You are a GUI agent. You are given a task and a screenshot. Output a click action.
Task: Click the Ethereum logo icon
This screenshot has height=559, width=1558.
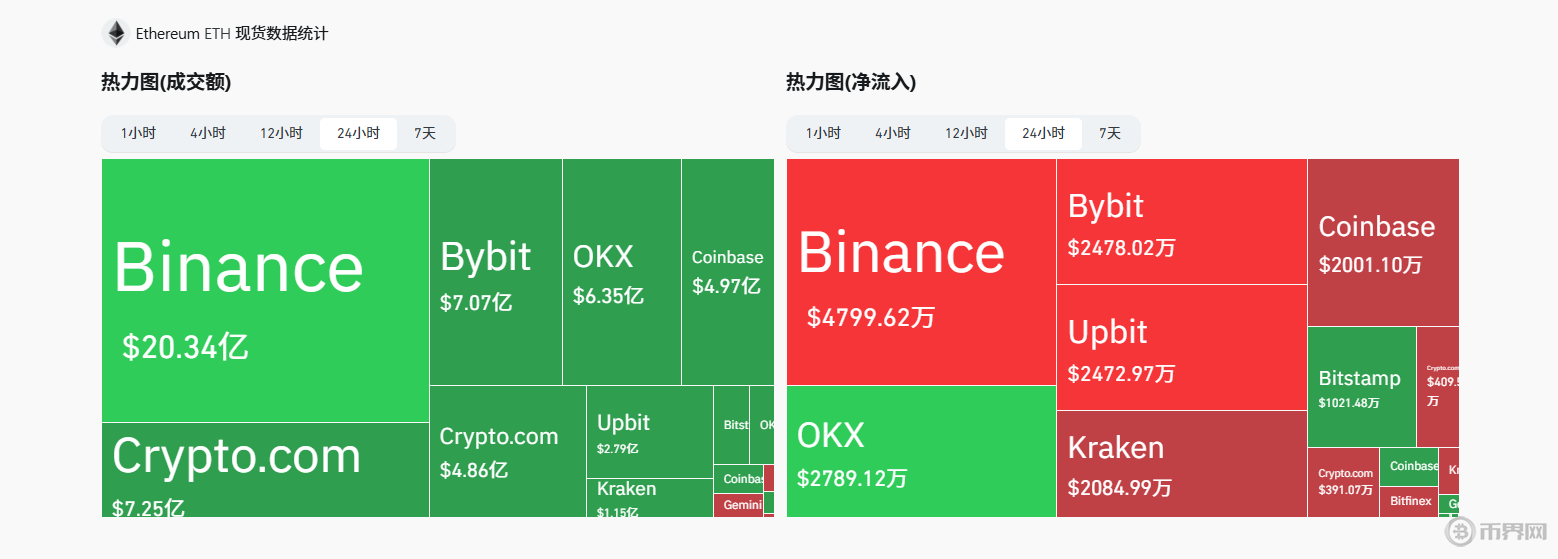click(116, 33)
